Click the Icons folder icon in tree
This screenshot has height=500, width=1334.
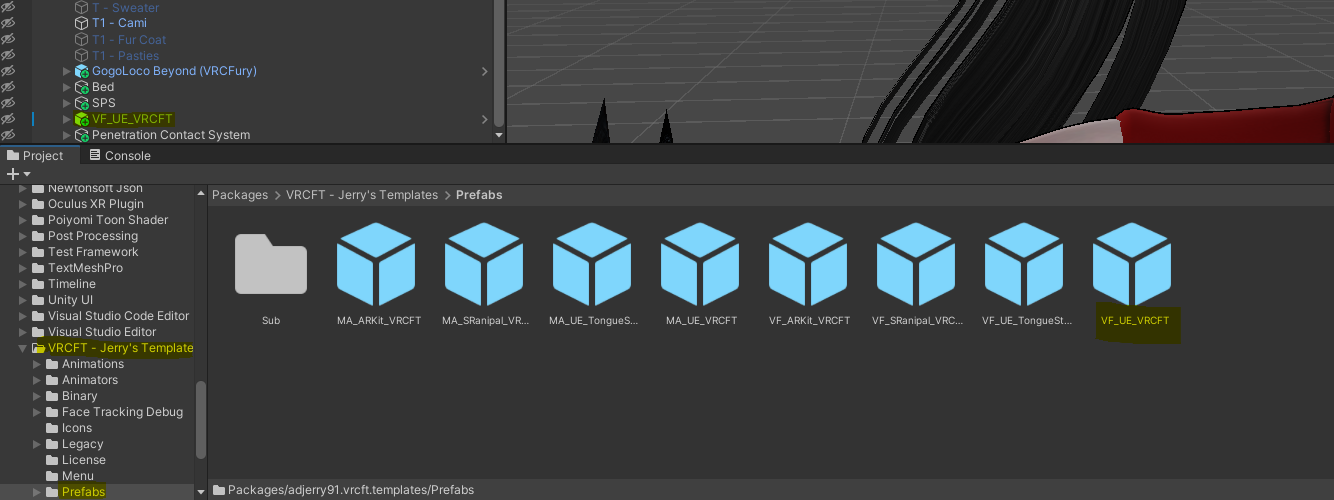52,428
